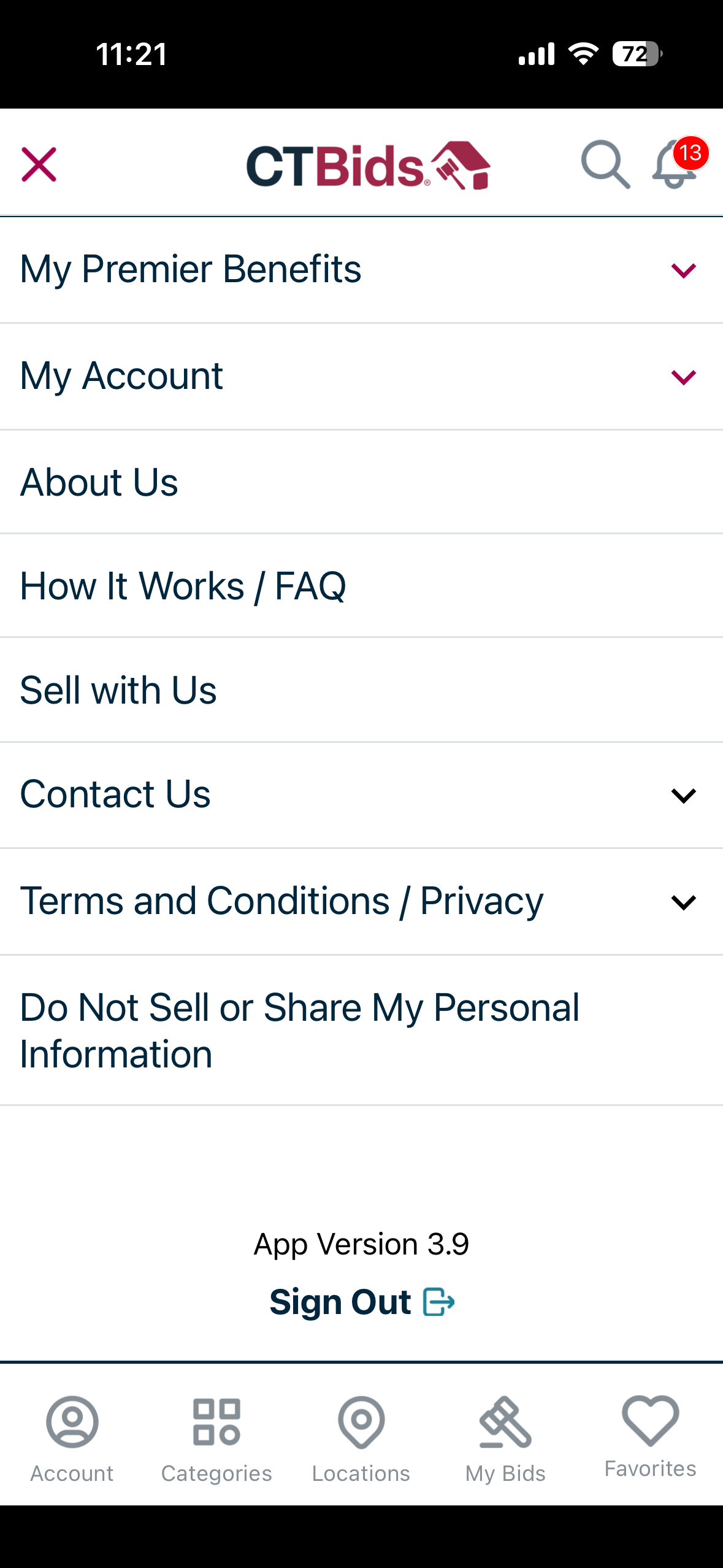Tap the Sign Out text
The width and height of the screenshot is (723, 1568).
coord(340,1302)
